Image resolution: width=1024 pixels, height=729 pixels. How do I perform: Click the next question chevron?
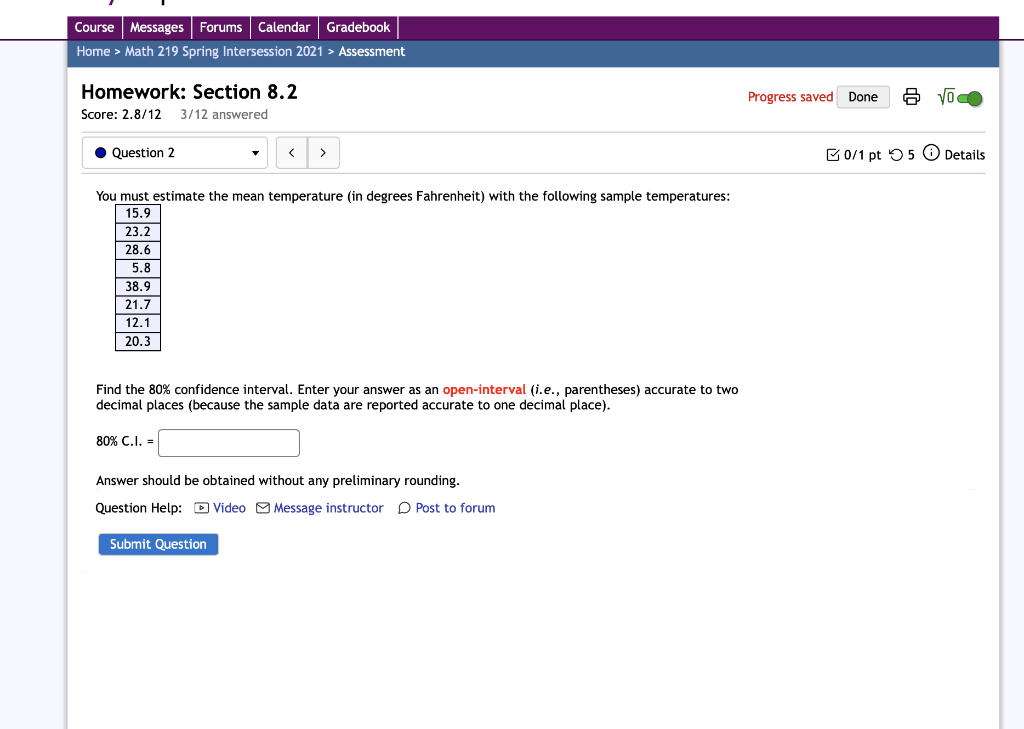click(x=323, y=152)
